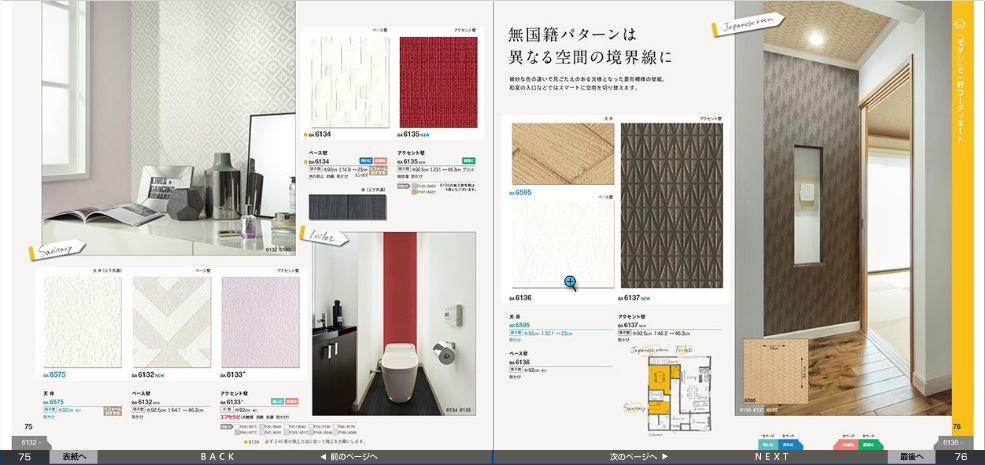Jump to last page with 最後へ

point(911,456)
